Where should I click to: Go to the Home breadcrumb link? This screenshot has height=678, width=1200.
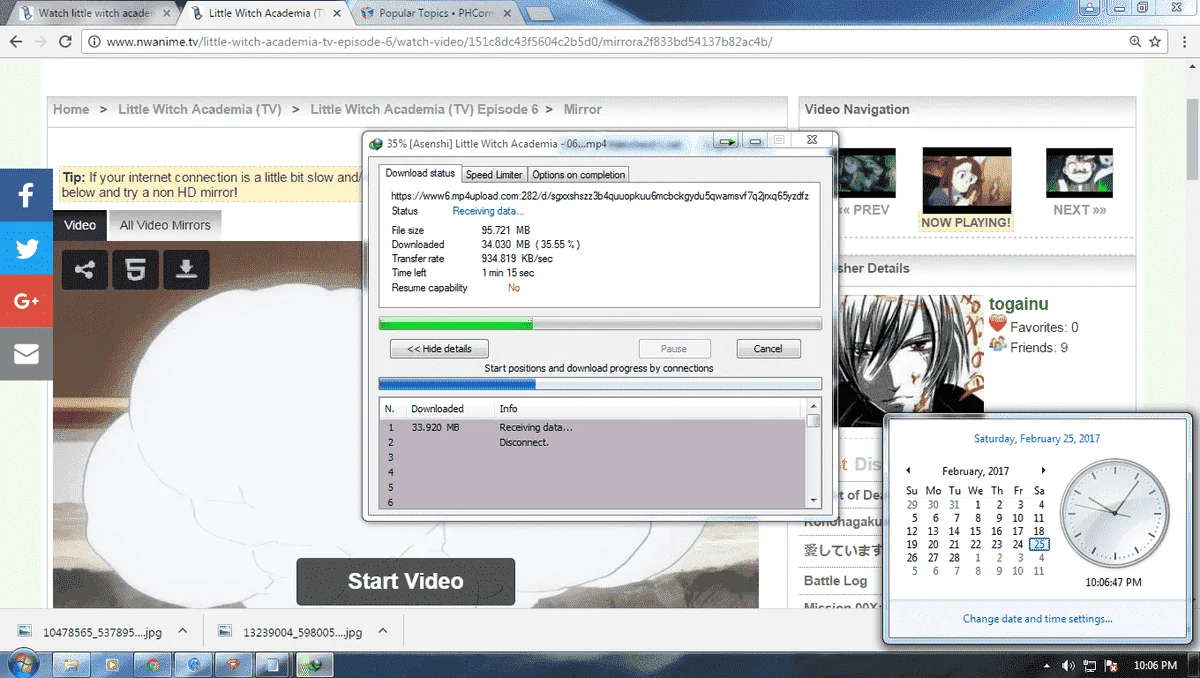[x=71, y=109]
